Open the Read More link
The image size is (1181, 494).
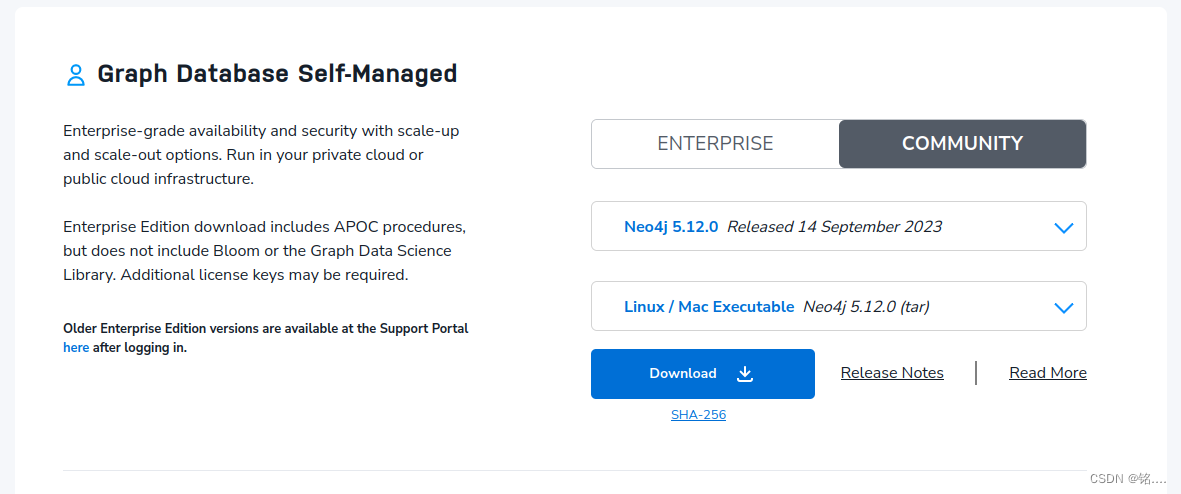1048,373
